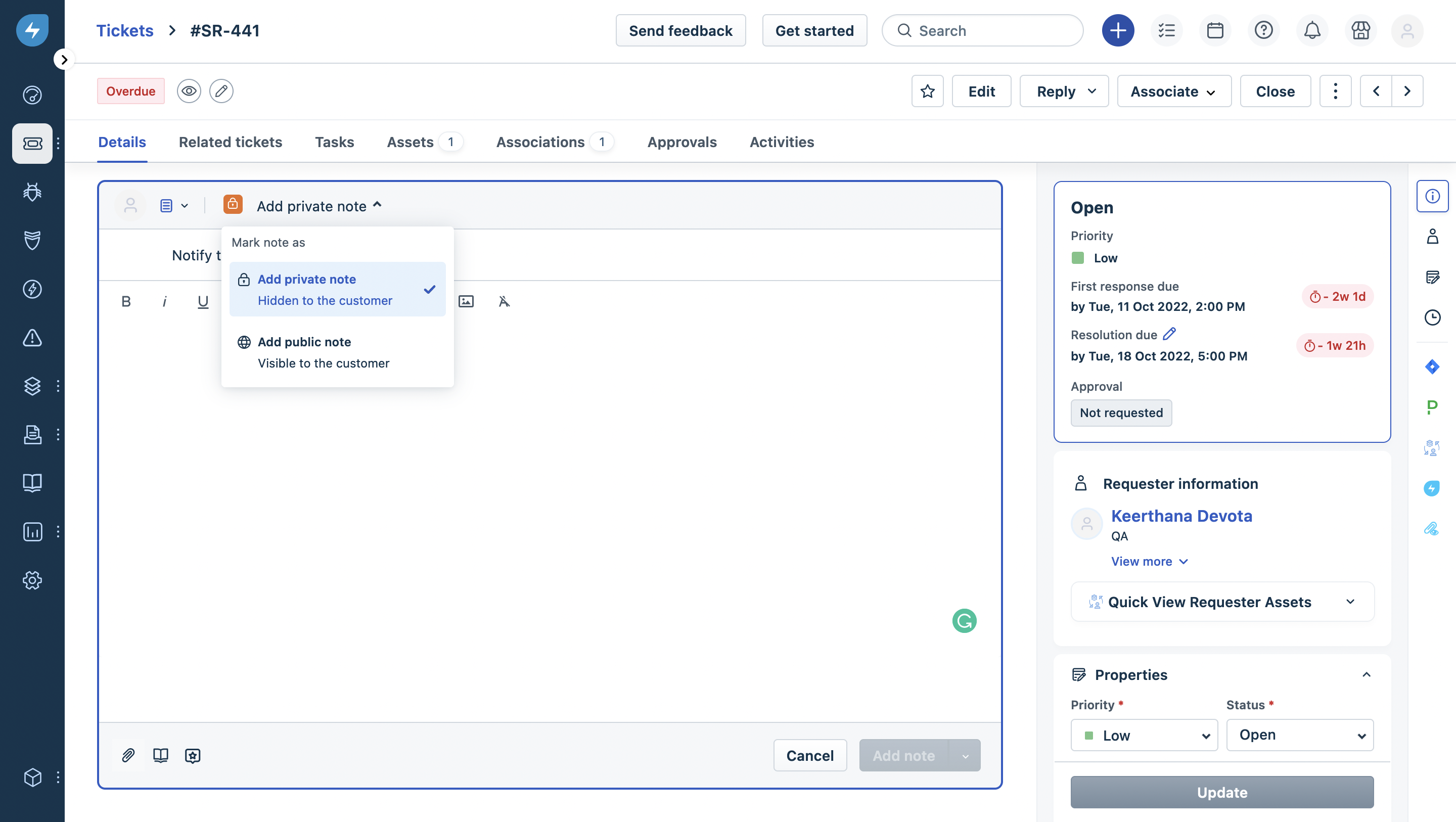Select Add private note option
Image resolution: width=1456 pixels, height=822 pixels.
coord(337,290)
